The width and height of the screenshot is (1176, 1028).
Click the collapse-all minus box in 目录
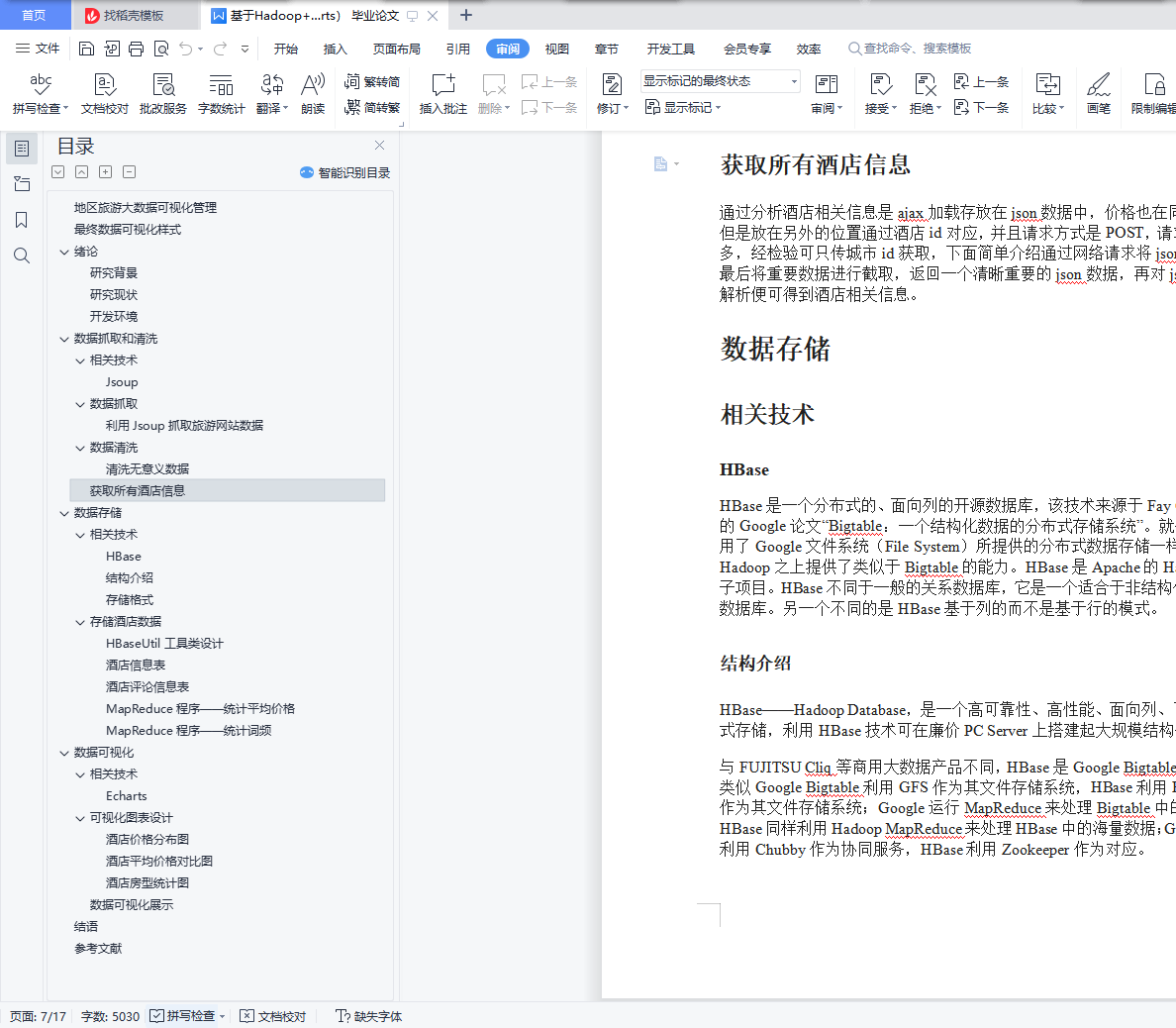tap(129, 172)
